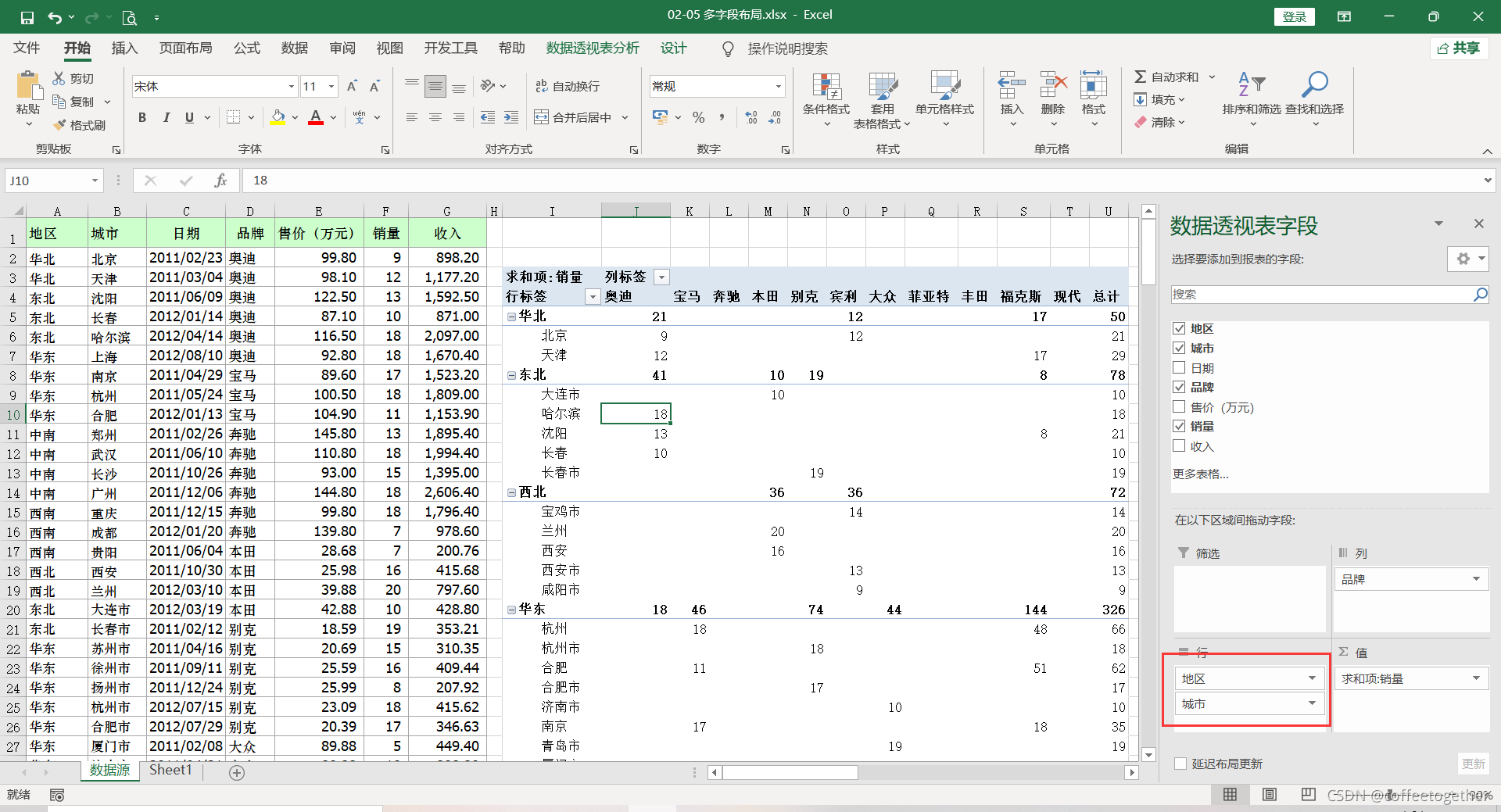
Task: Click the Undo arrow icon
Action: coord(54,16)
